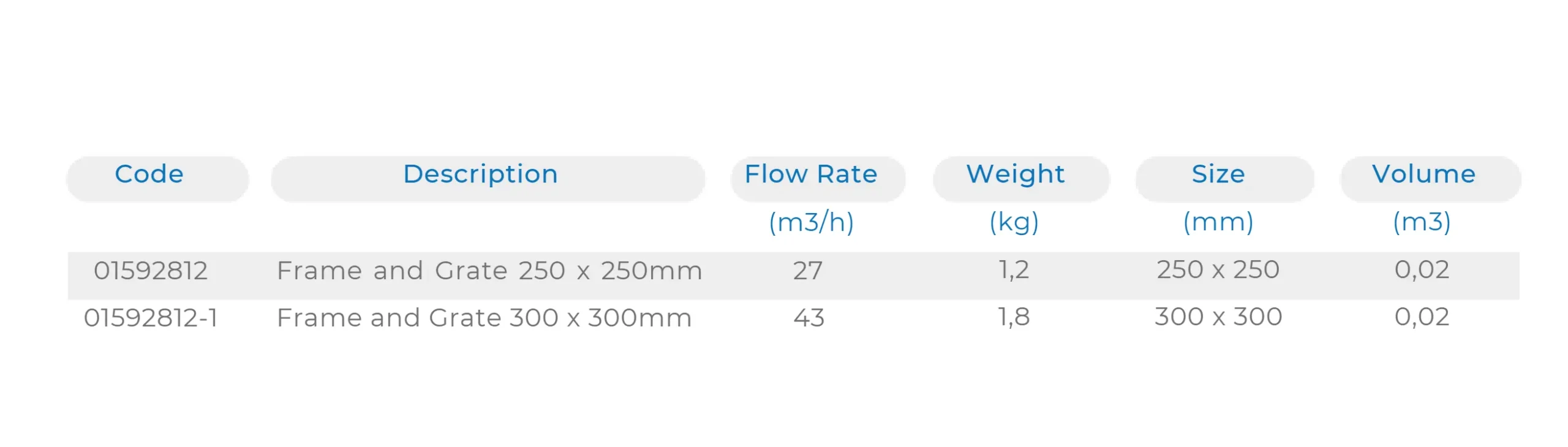Click the weight value 1,2
Image resolution: width=1568 pixels, height=447 pixels.
pos(1014,270)
